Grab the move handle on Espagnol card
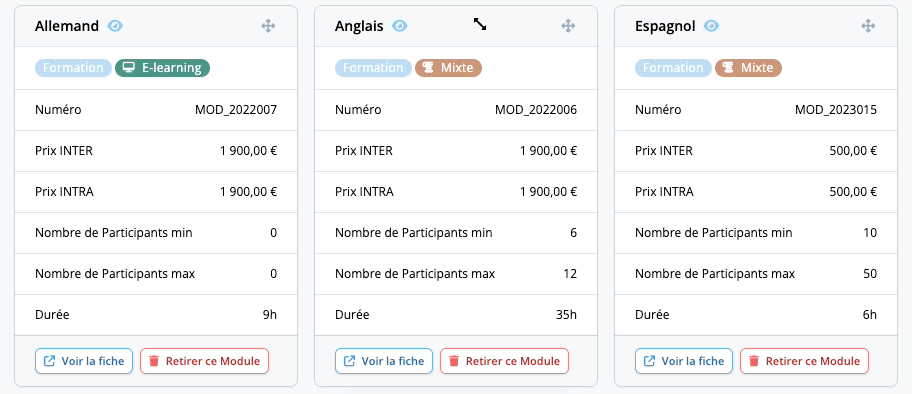This screenshot has width=912, height=394. click(x=868, y=26)
